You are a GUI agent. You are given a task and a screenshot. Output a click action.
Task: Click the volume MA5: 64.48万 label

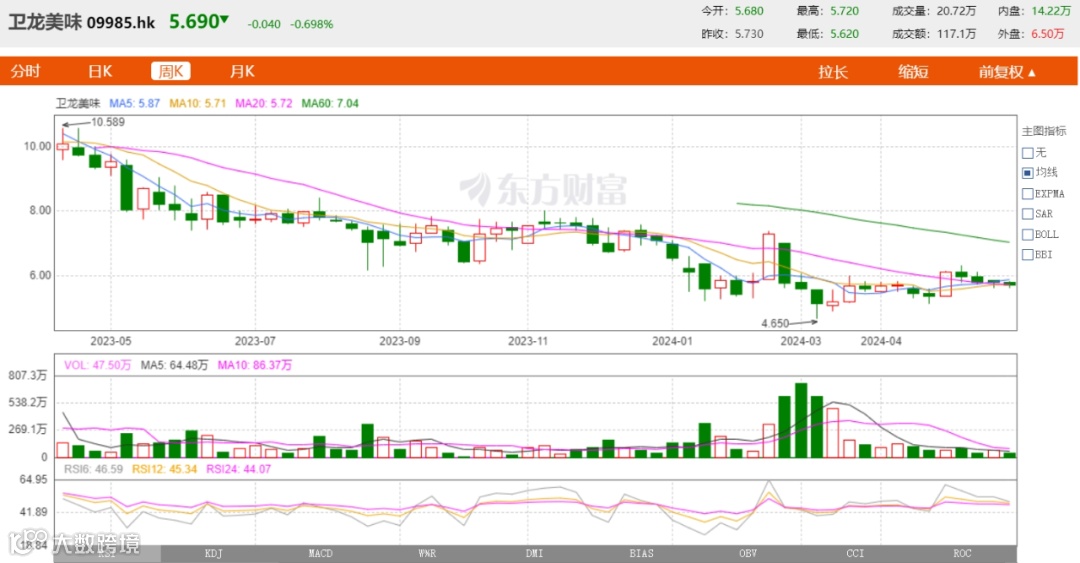click(x=174, y=365)
